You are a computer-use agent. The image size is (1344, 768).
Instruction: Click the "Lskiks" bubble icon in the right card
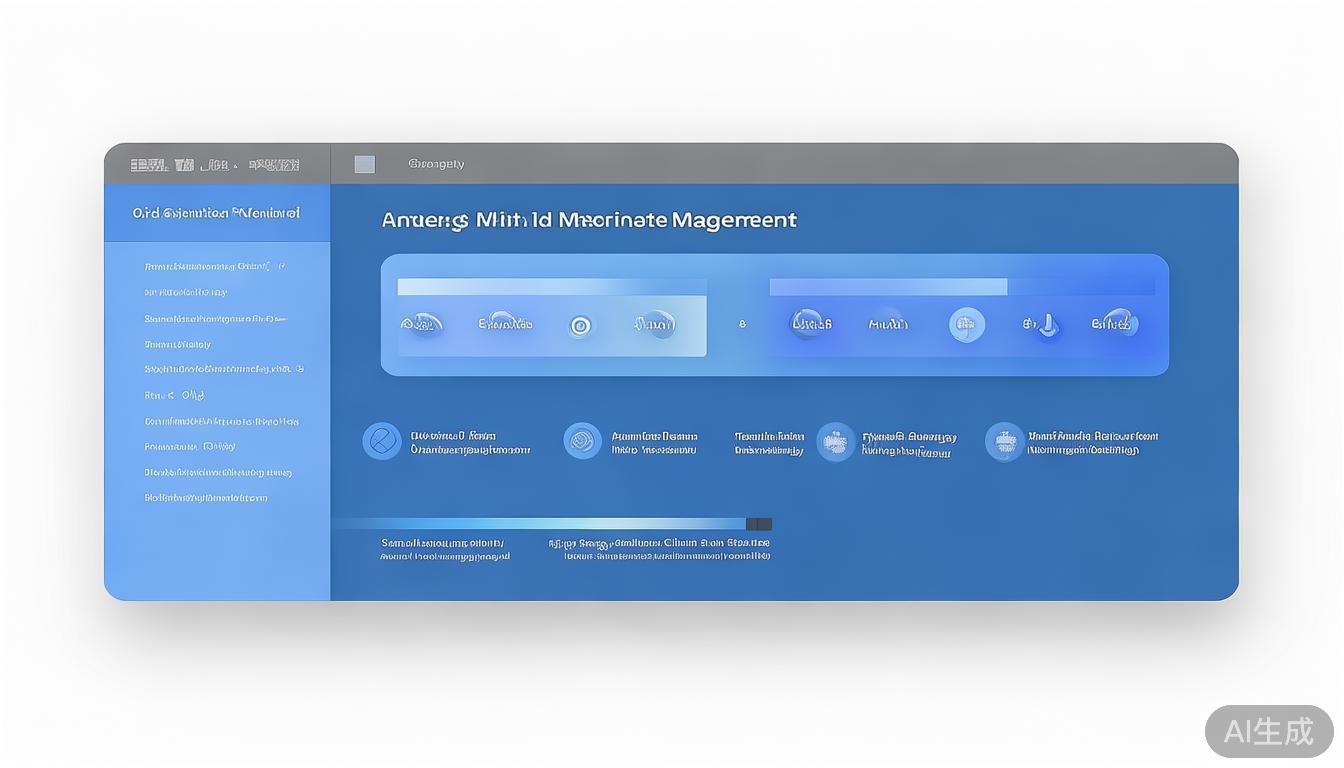pos(810,324)
